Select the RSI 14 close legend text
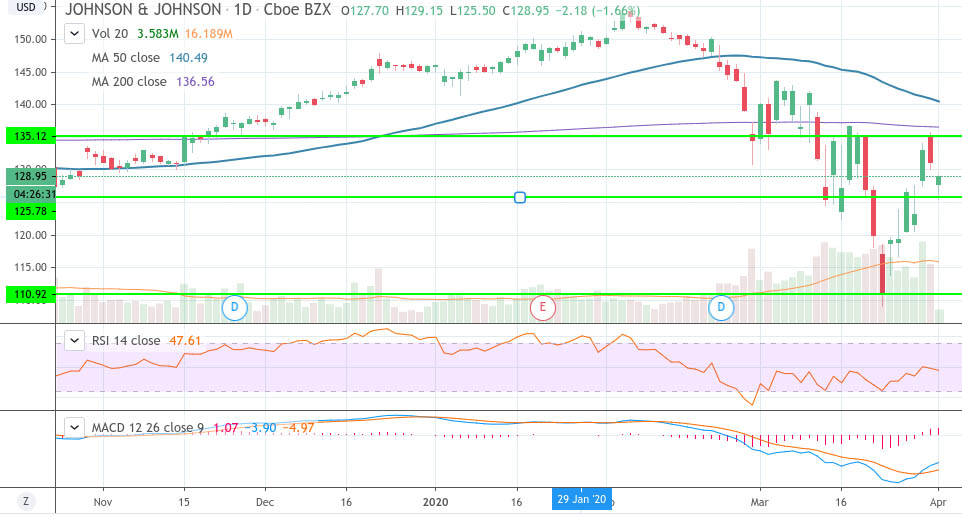Image resolution: width=962 pixels, height=517 pixels. pyautogui.click(x=126, y=340)
